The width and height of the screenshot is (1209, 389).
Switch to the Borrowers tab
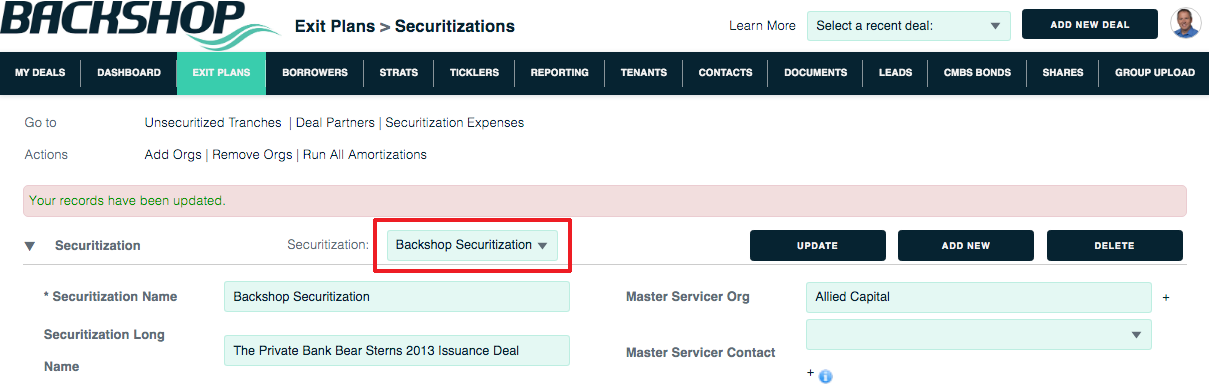[x=315, y=73]
